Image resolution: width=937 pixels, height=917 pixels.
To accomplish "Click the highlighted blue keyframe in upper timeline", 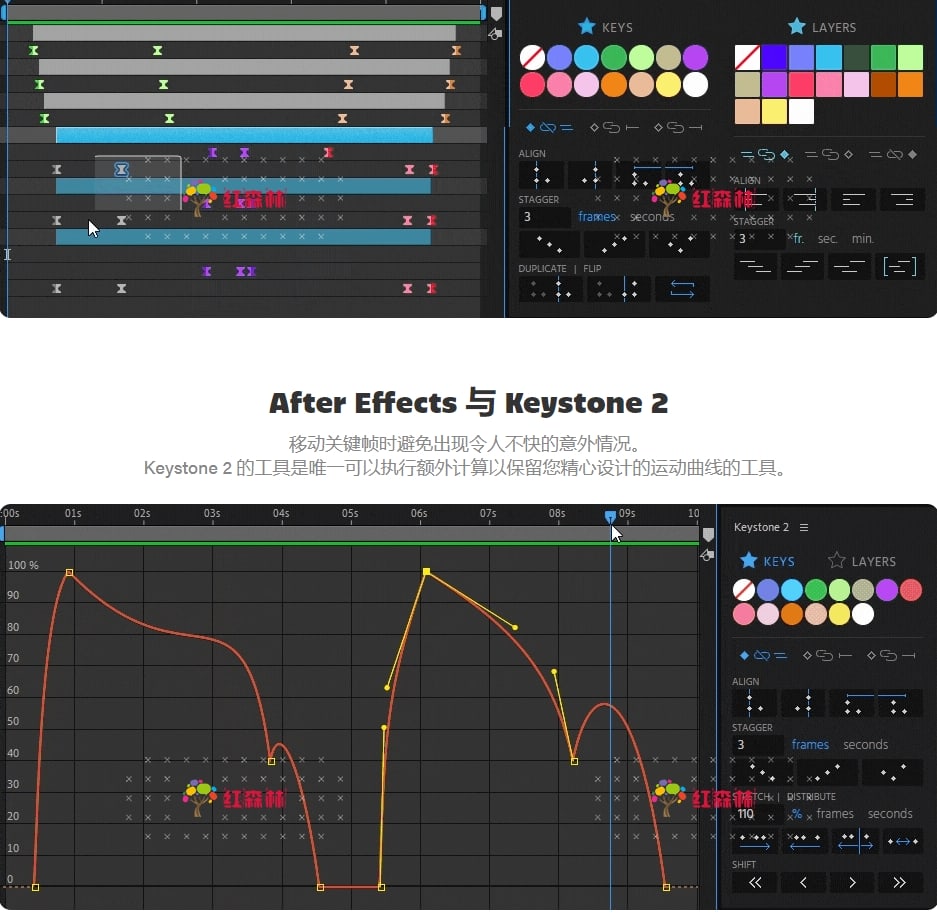I will click(121, 170).
